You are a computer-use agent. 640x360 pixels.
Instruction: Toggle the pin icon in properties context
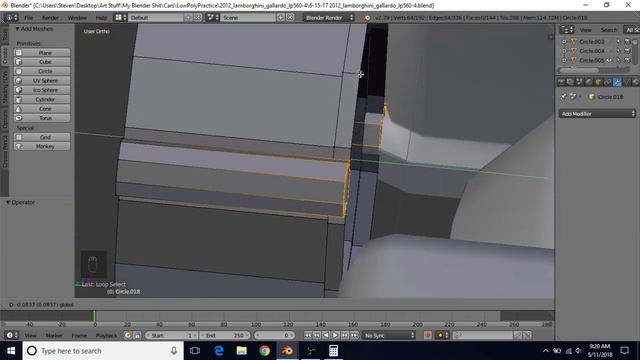(563, 97)
